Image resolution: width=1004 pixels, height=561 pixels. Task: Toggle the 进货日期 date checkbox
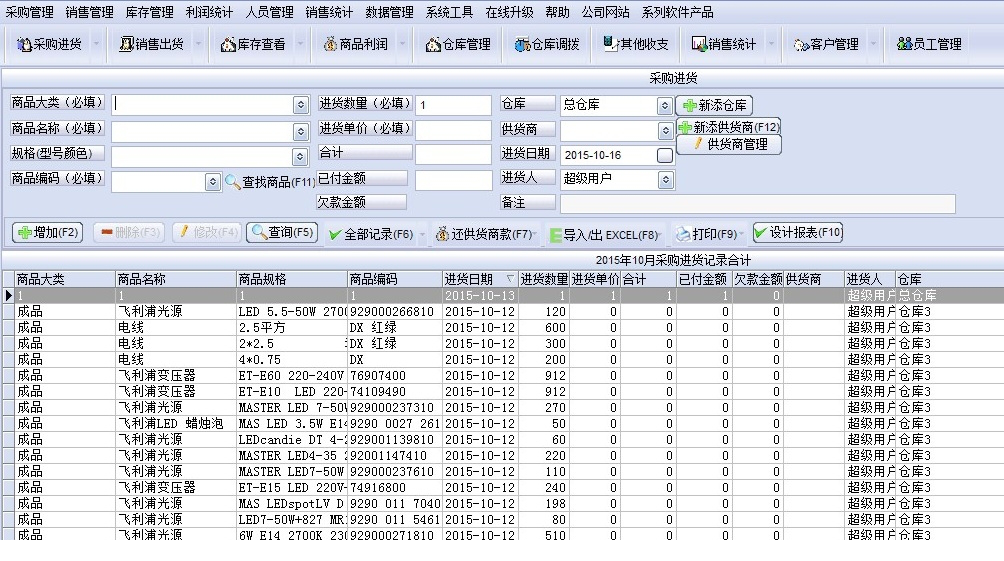665,155
